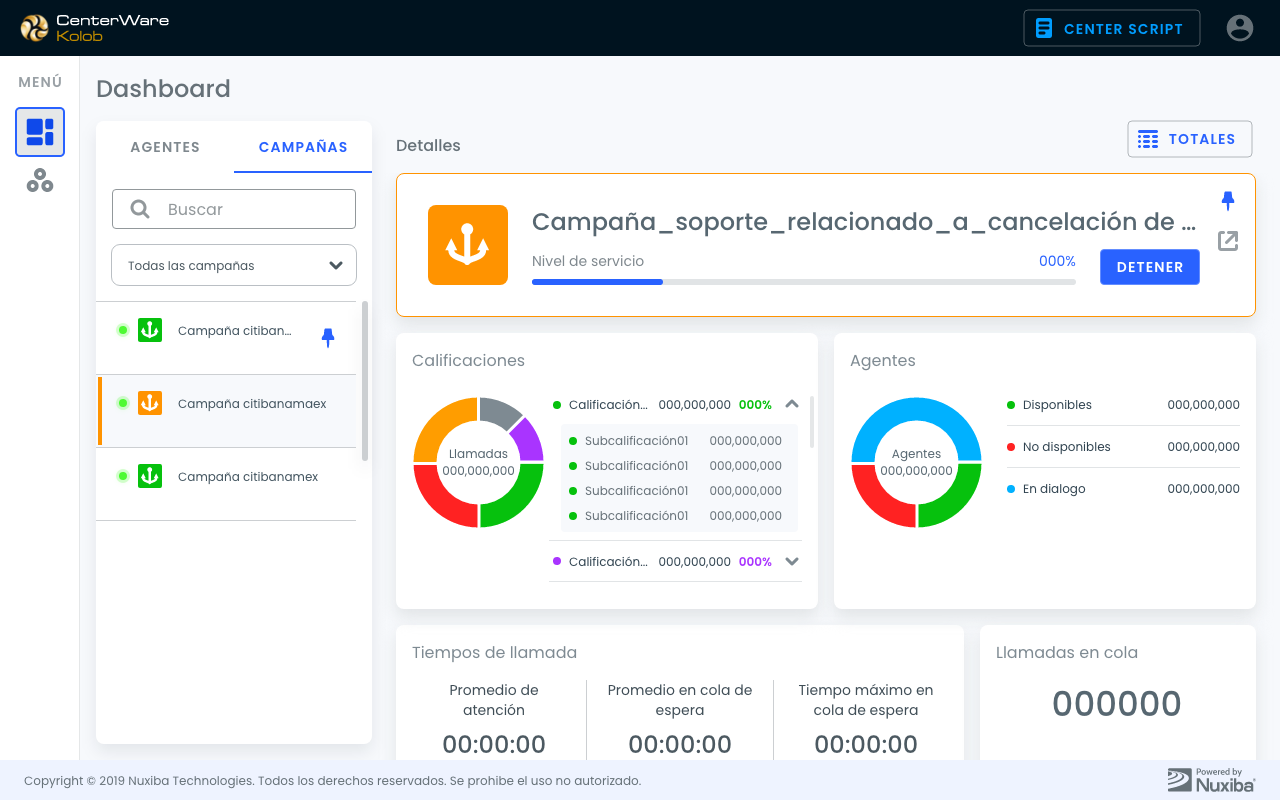The height and width of the screenshot is (800, 1280).
Task: Stop the campaign with Detener
Action: [1150, 267]
